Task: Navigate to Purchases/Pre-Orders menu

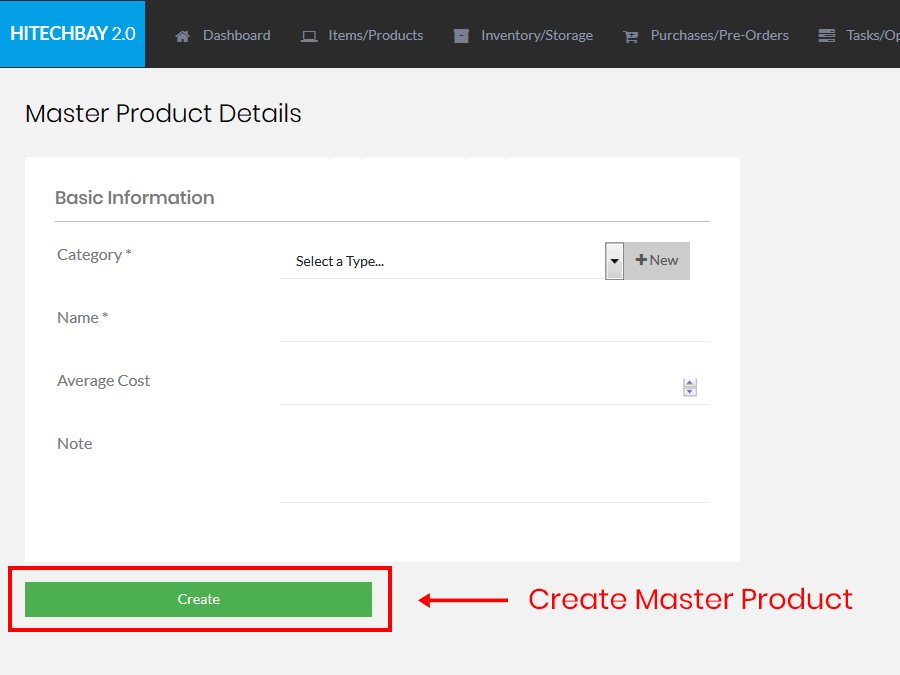Action: point(719,35)
